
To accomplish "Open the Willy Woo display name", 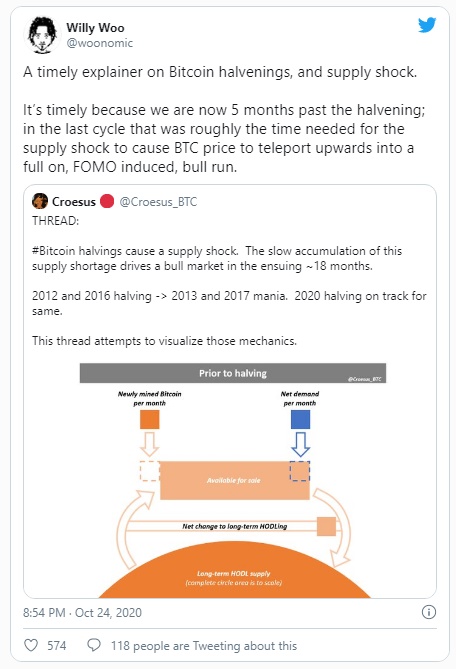I will [x=95, y=28].
